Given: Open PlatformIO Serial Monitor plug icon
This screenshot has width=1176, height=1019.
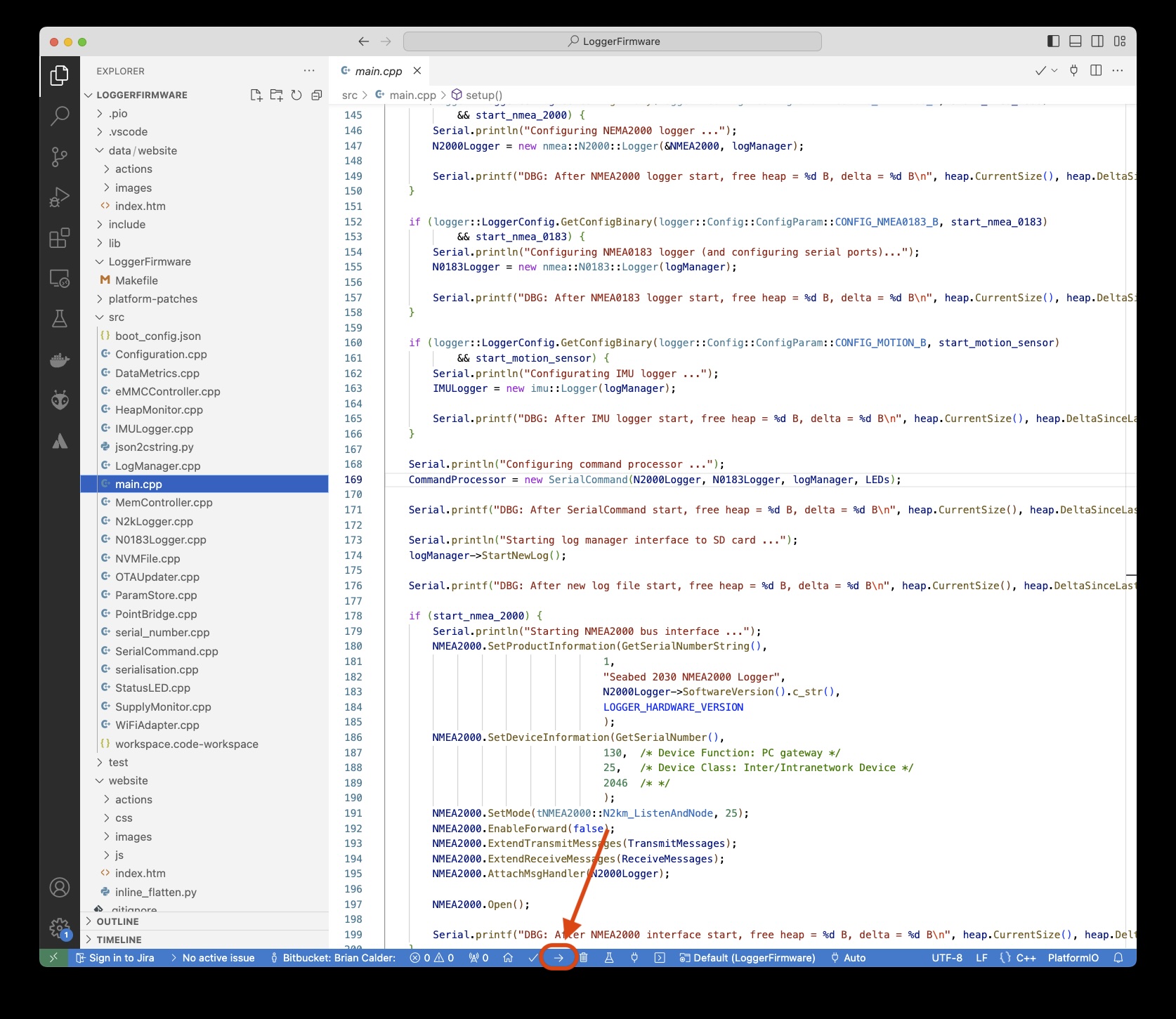Looking at the screenshot, I should 634,958.
